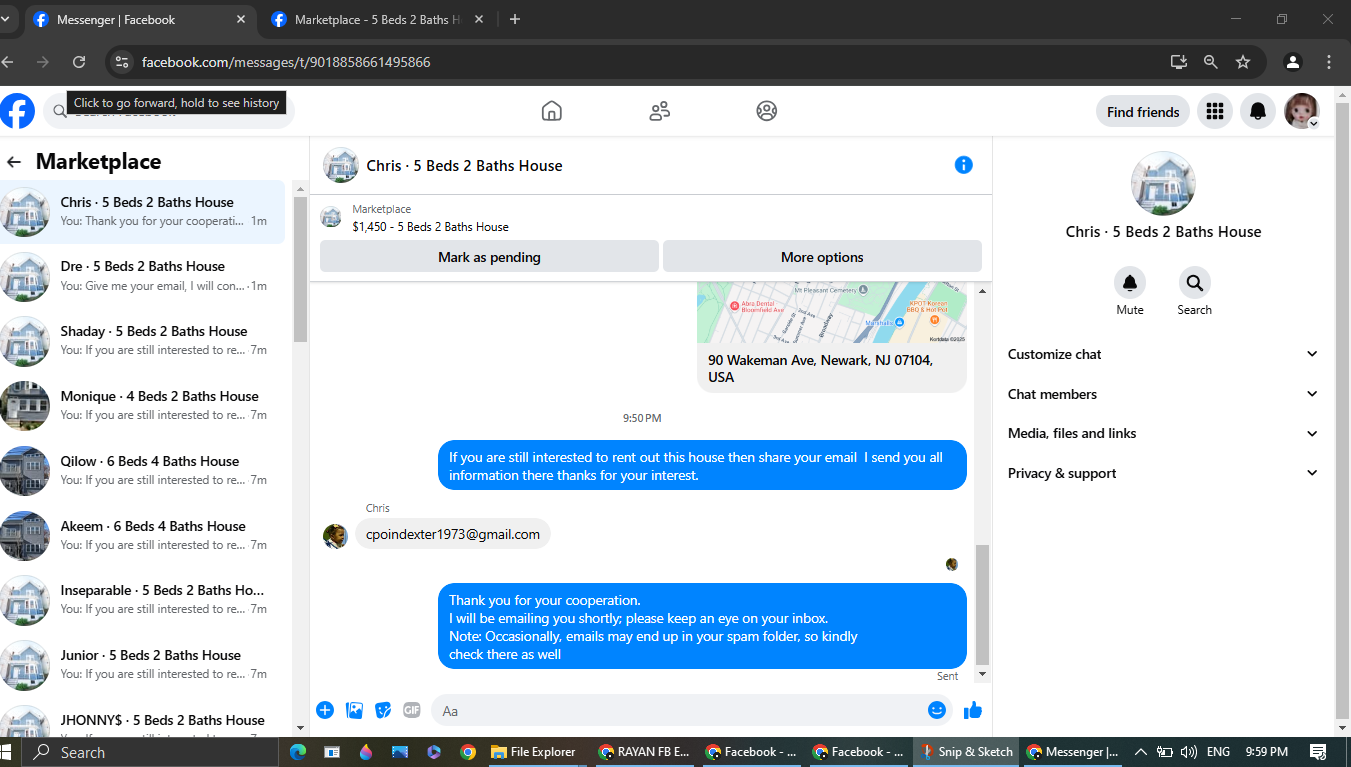
Task: Open the Groups icon in top navigation
Action: (x=767, y=111)
